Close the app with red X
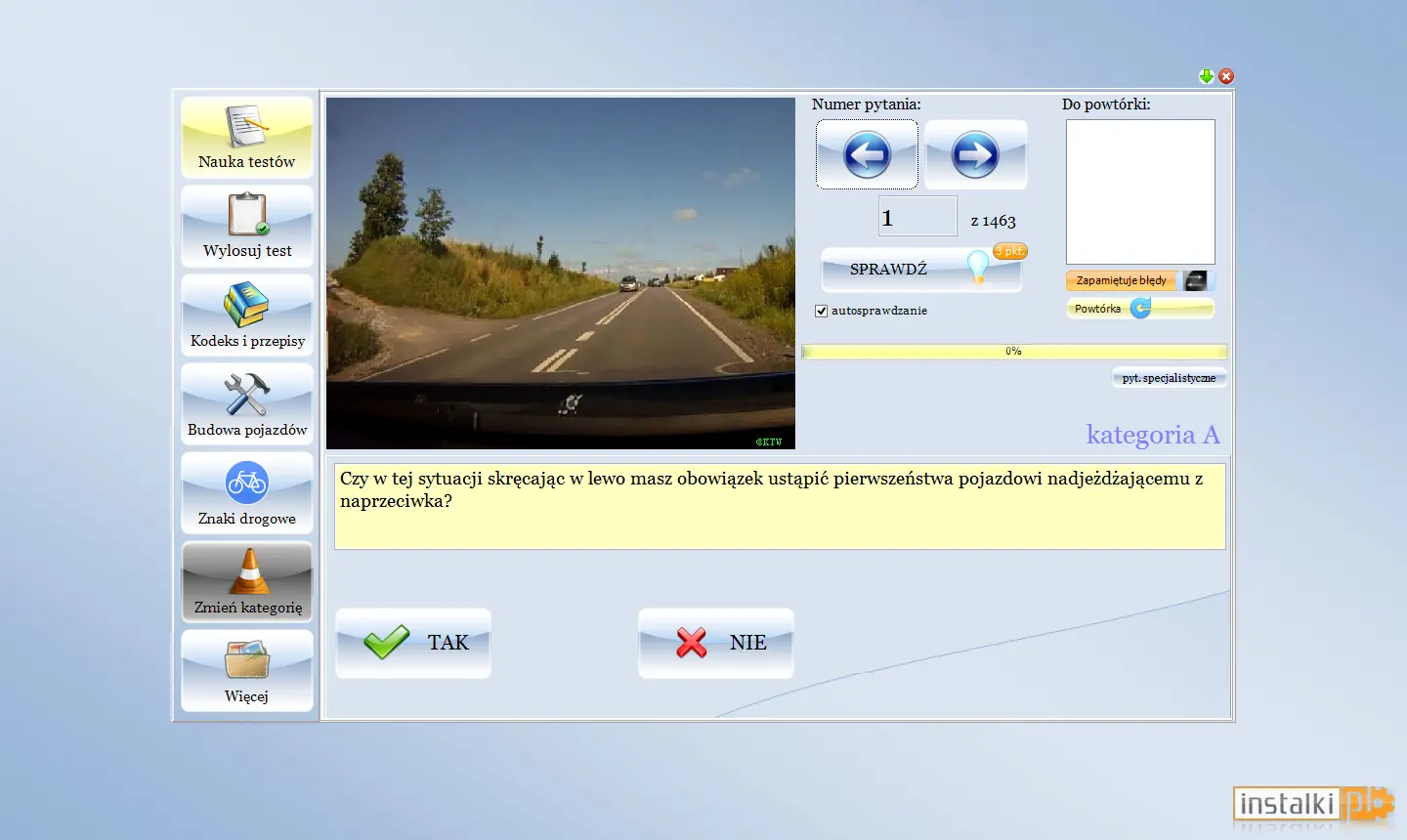This screenshot has height=840, width=1407. [1226, 76]
